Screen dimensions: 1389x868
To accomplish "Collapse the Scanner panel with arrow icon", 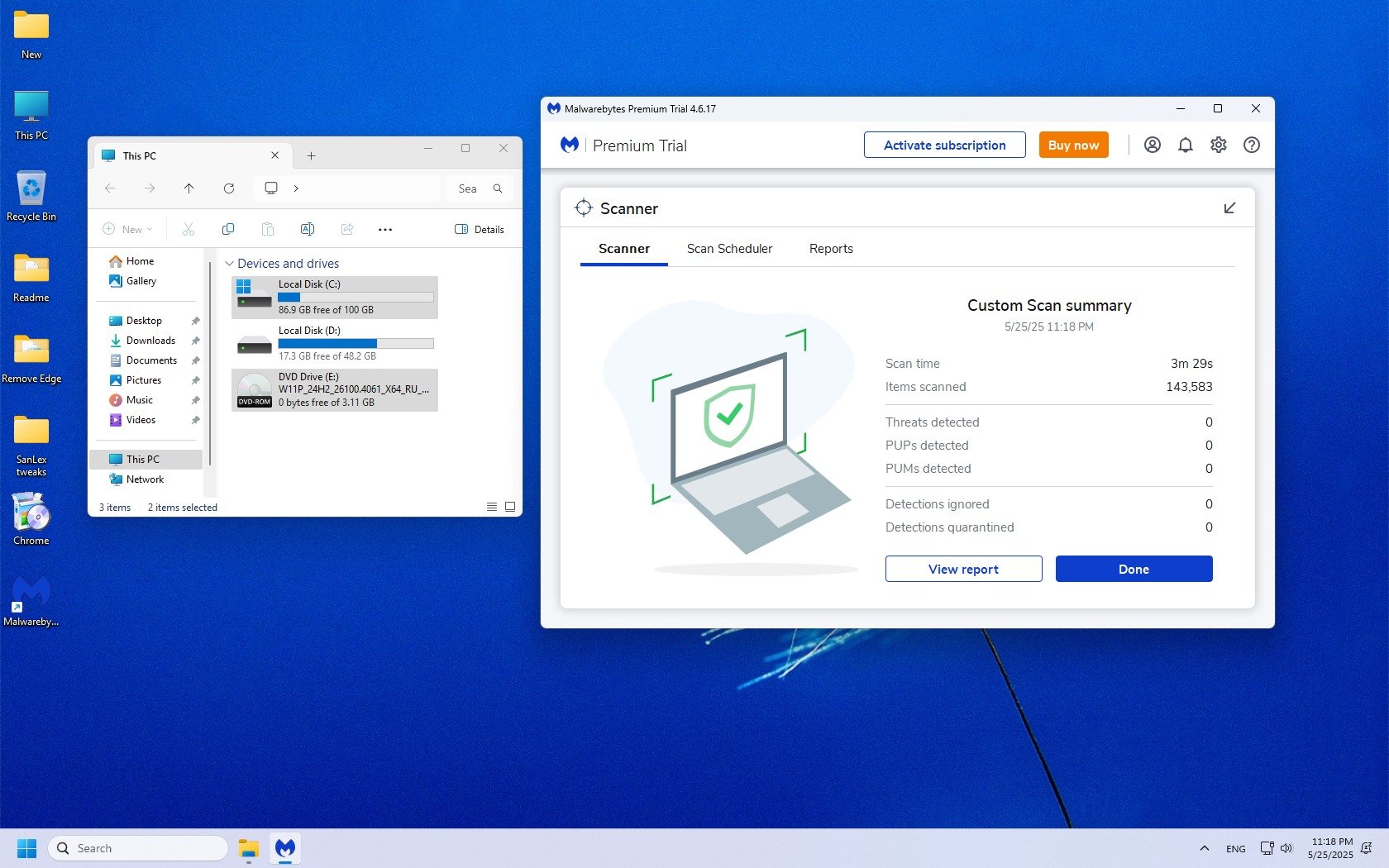I will (1229, 208).
